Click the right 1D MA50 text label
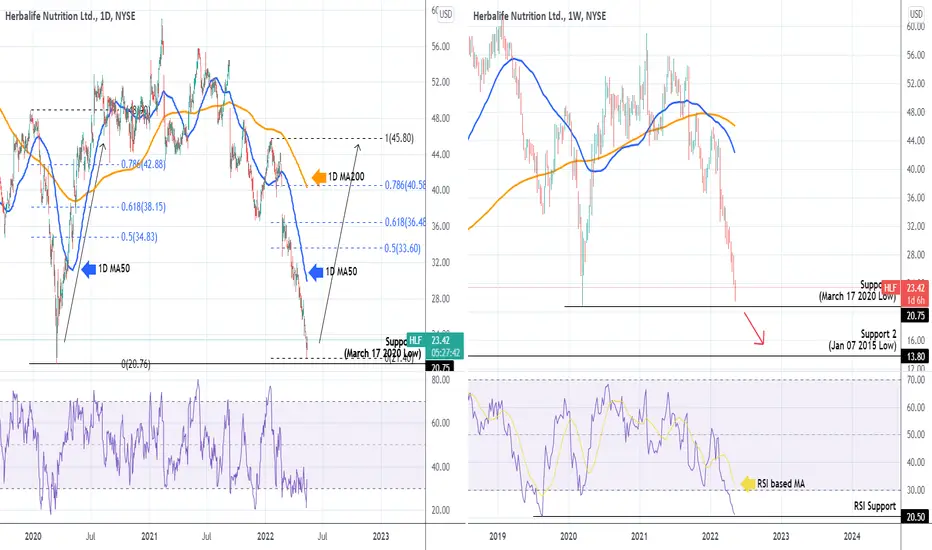The height and width of the screenshot is (550, 932). click(x=341, y=272)
